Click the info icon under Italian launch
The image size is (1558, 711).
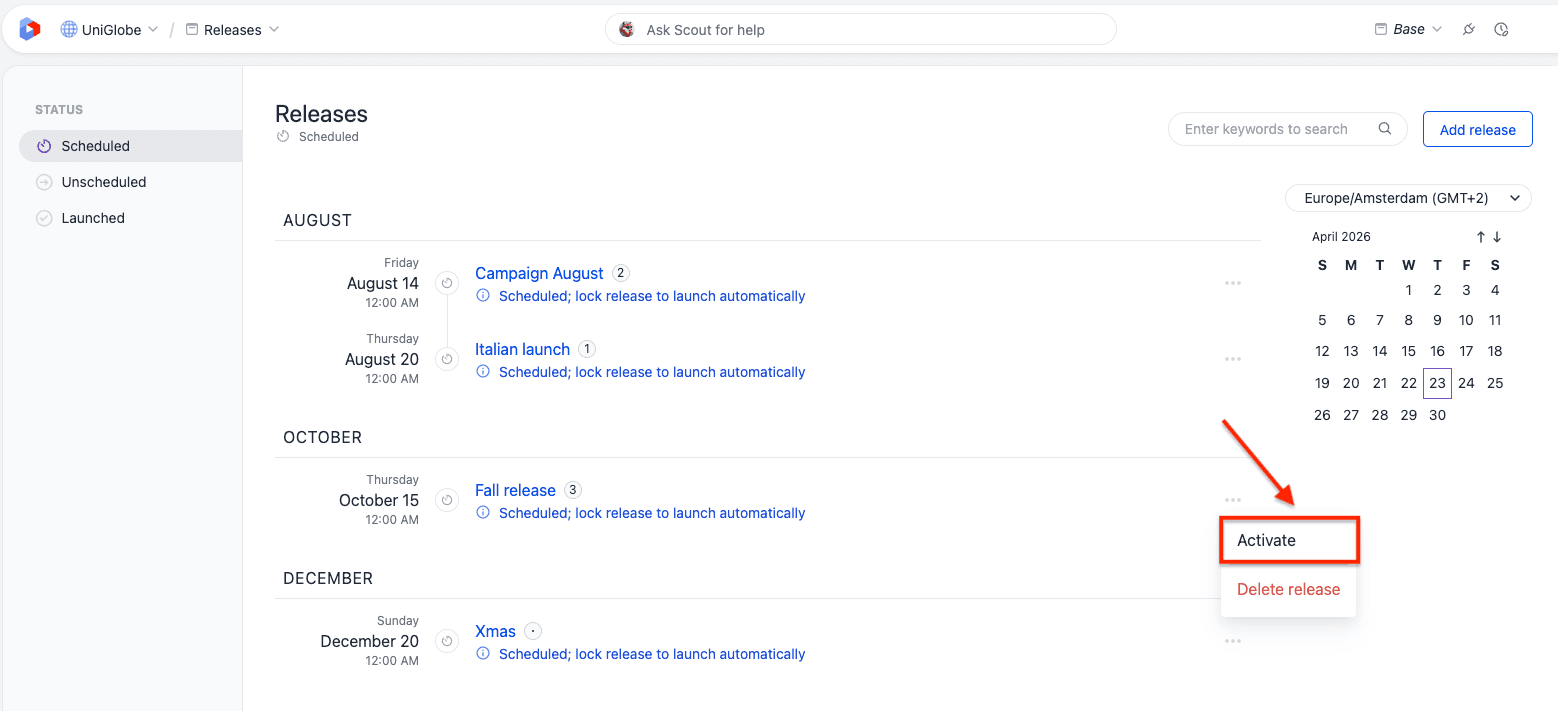click(483, 372)
